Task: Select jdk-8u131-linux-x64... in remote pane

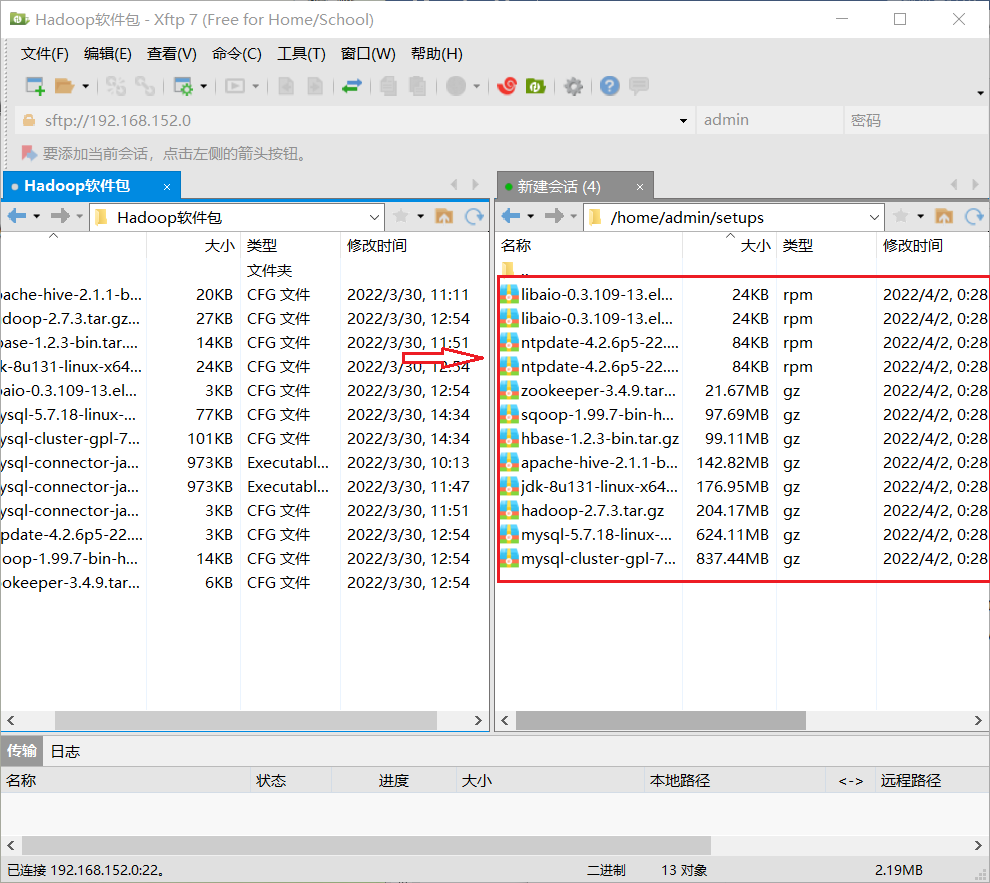Action: point(590,487)
